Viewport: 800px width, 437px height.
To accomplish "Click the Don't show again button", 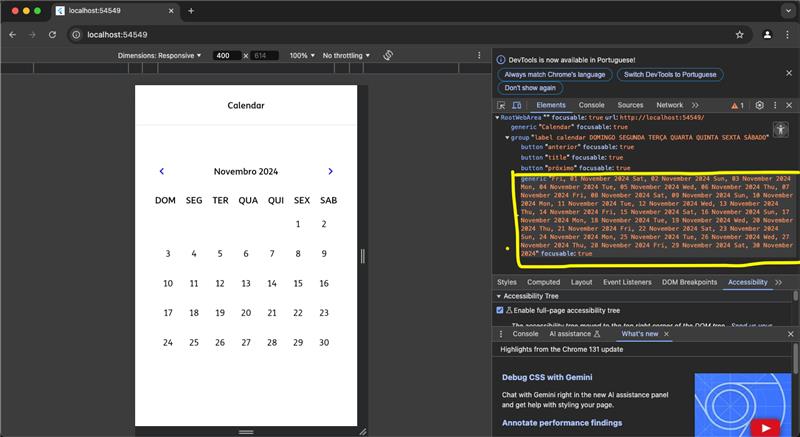I will [x=530, y=88].
